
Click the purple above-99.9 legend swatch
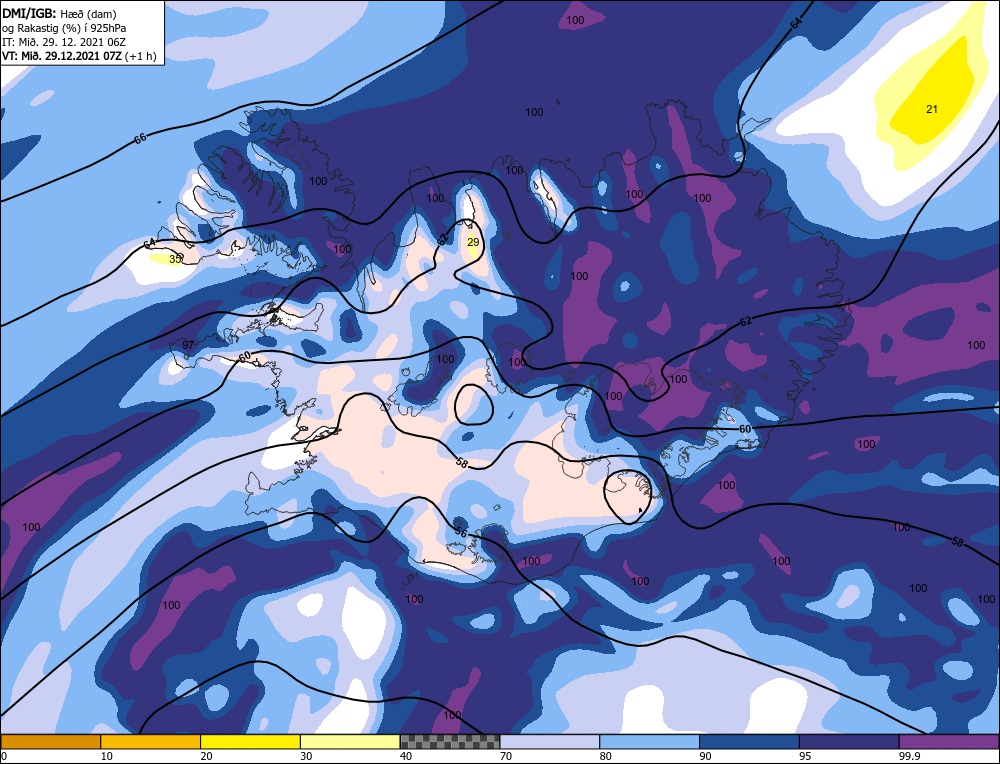(x=949, y=741)
